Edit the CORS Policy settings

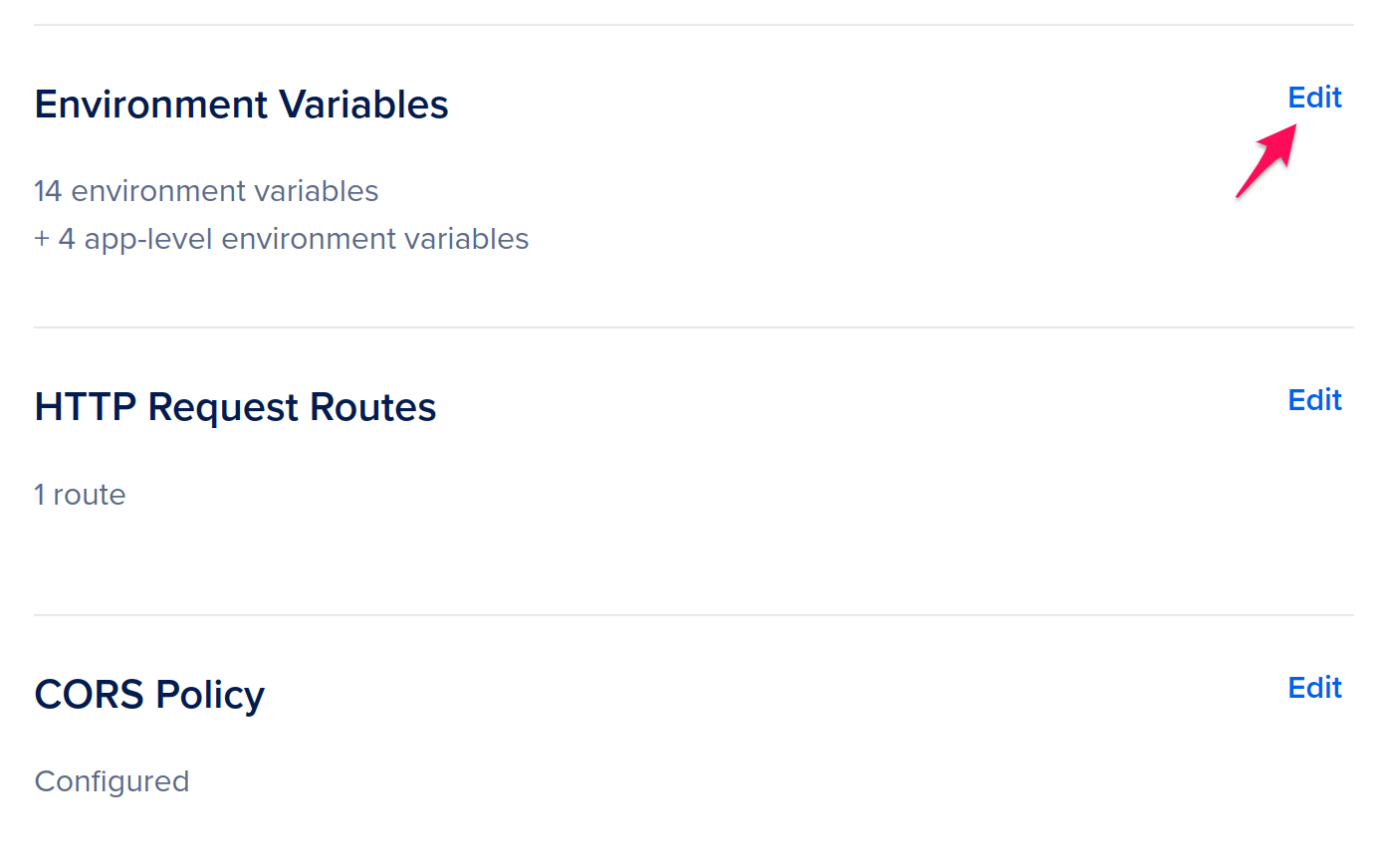coord(1314,688)
